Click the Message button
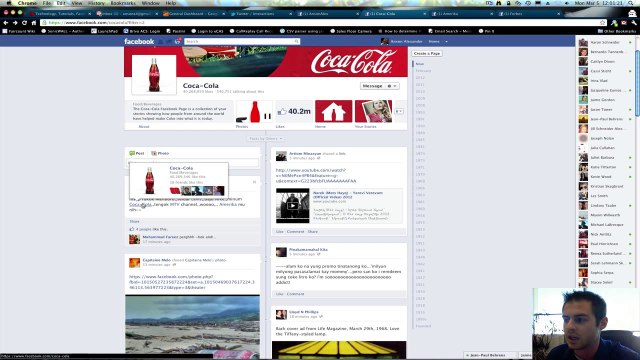This screenshot has width=640, height=360. [372, 86]
